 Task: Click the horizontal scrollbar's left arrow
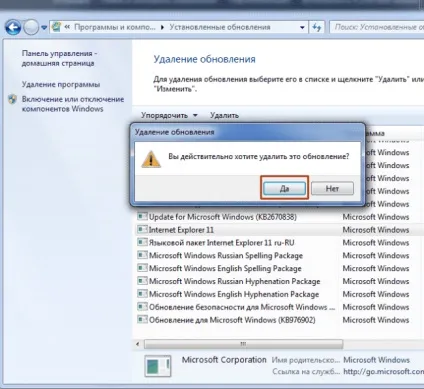138,344
